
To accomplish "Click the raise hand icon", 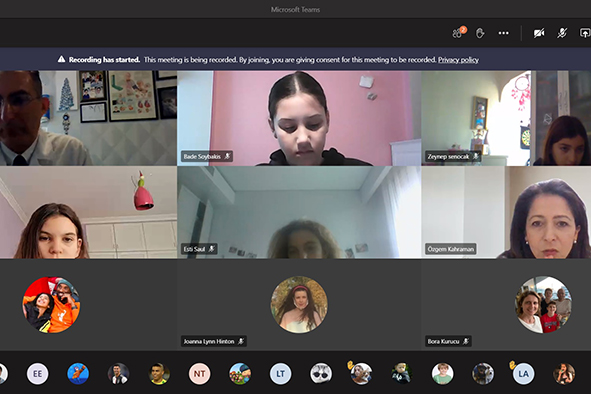I will [x=480, y=33].
